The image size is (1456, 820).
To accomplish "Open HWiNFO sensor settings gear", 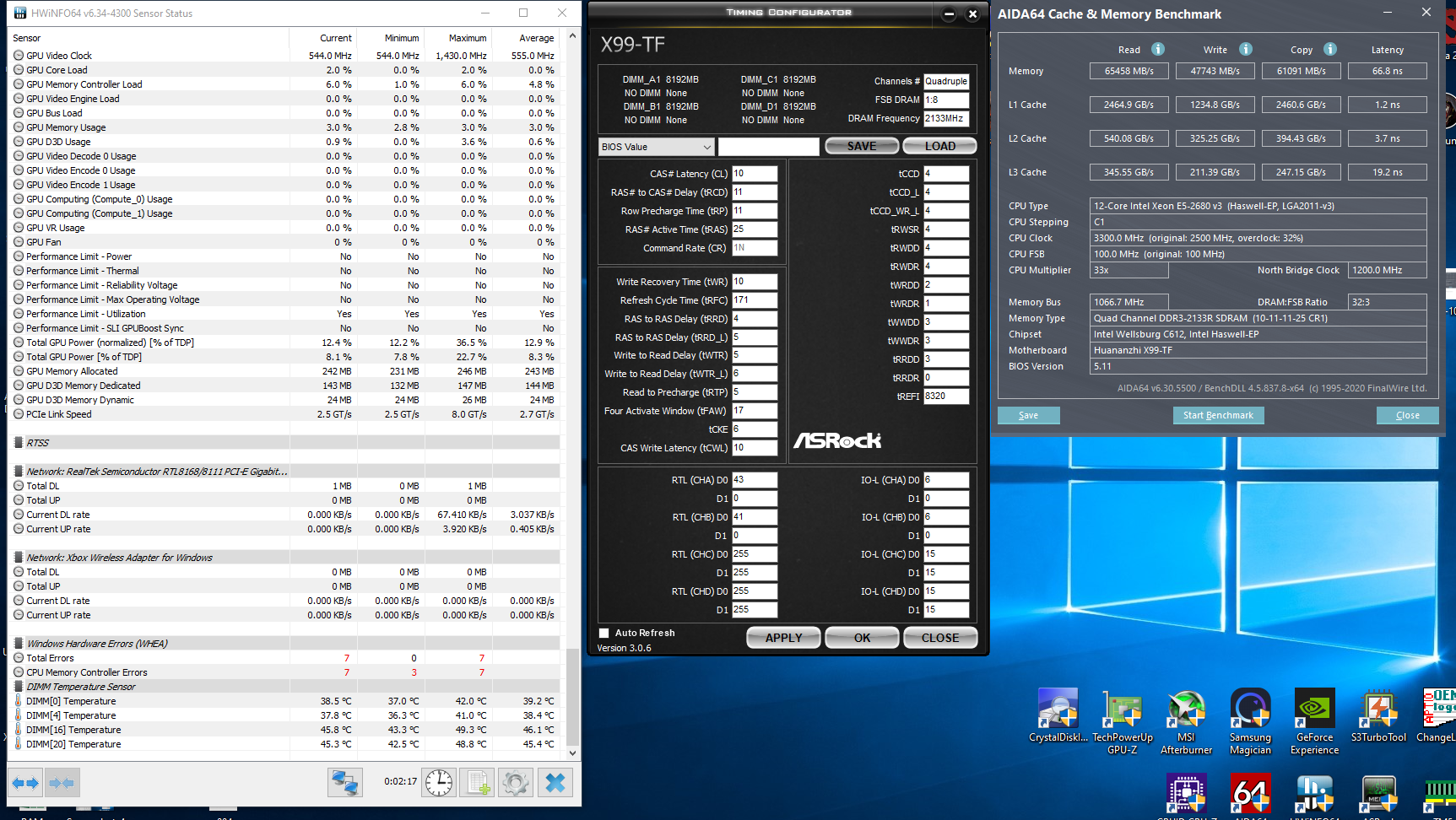I will click(x=516, y=783).
